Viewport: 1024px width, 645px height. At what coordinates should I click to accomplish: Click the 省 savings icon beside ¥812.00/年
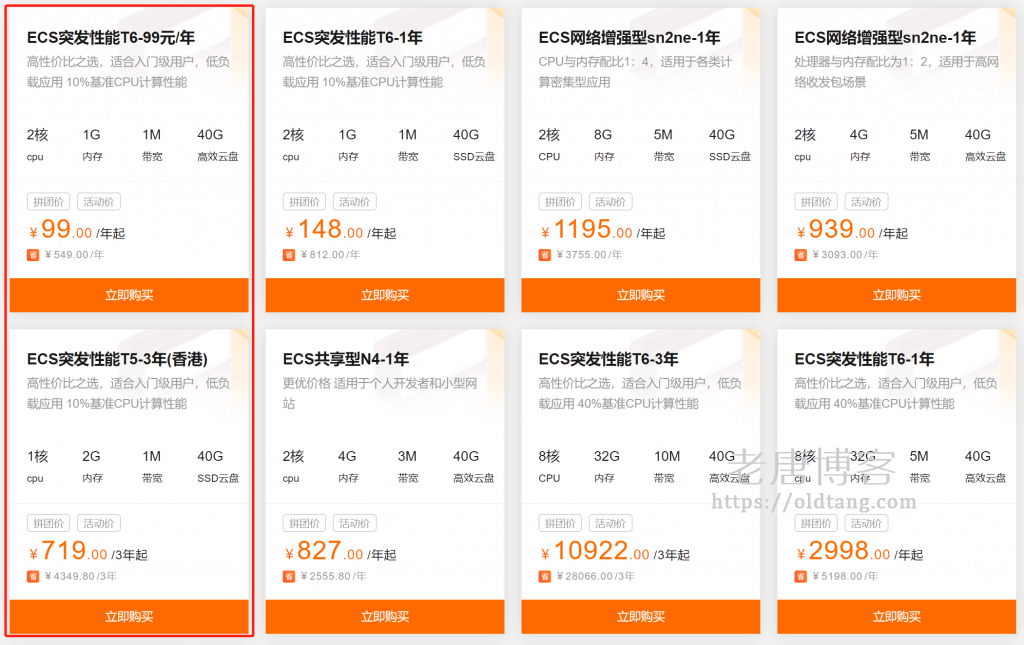click(289, 255)
